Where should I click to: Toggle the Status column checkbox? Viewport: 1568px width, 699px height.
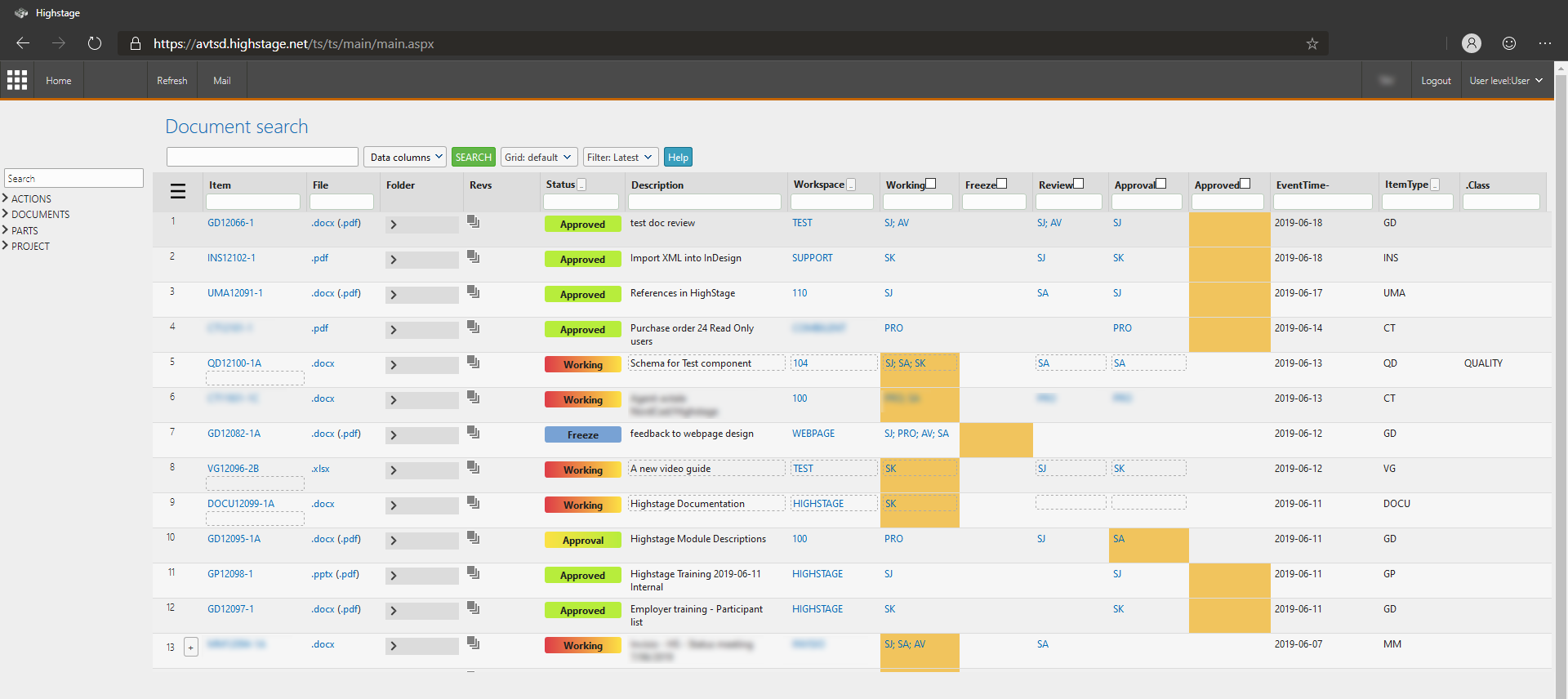581,185
